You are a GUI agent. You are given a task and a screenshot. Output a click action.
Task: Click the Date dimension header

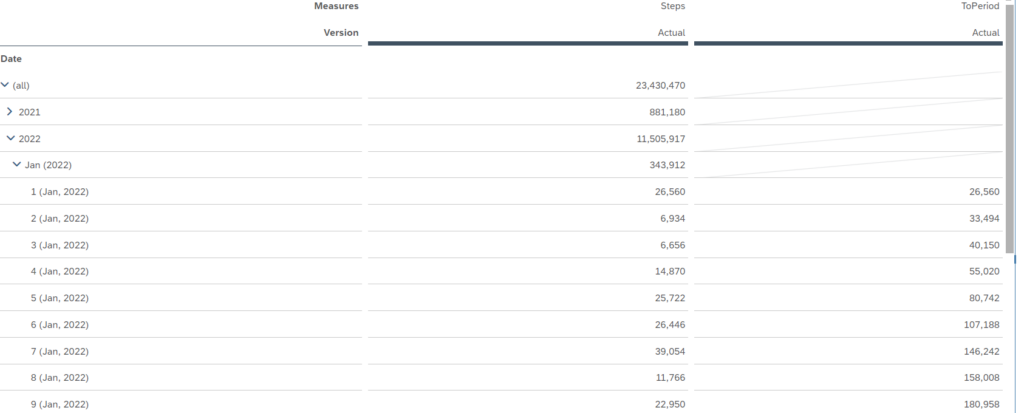[11, 59]
